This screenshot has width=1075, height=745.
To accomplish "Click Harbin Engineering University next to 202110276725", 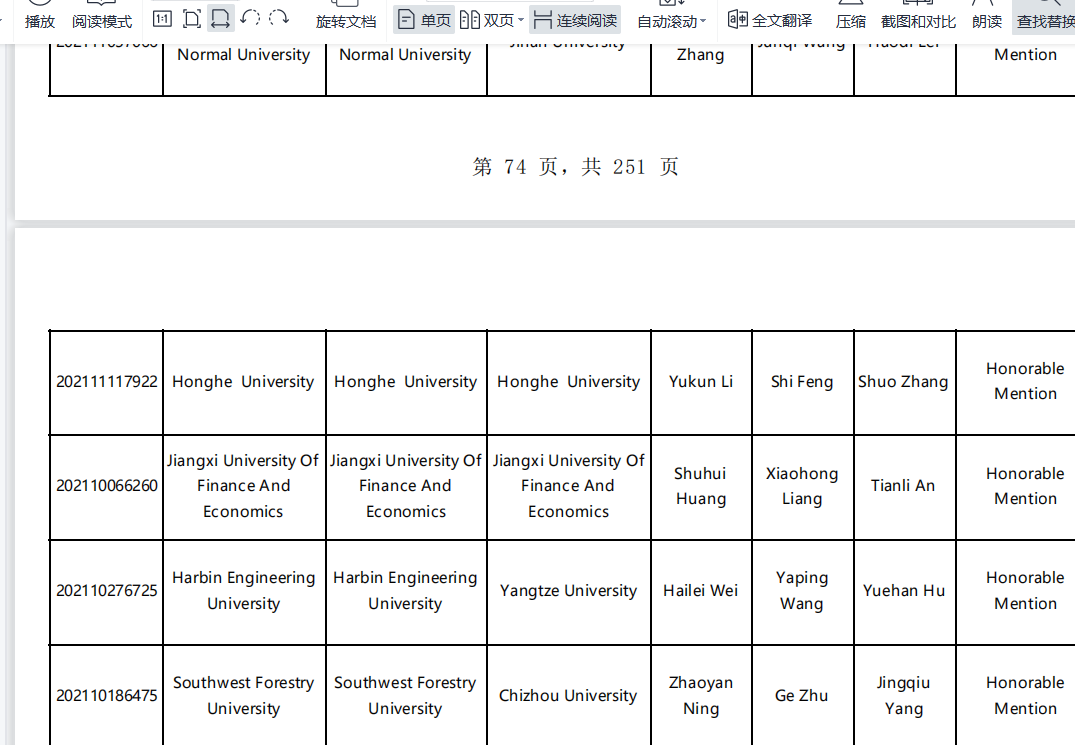I will coord(243,591).
